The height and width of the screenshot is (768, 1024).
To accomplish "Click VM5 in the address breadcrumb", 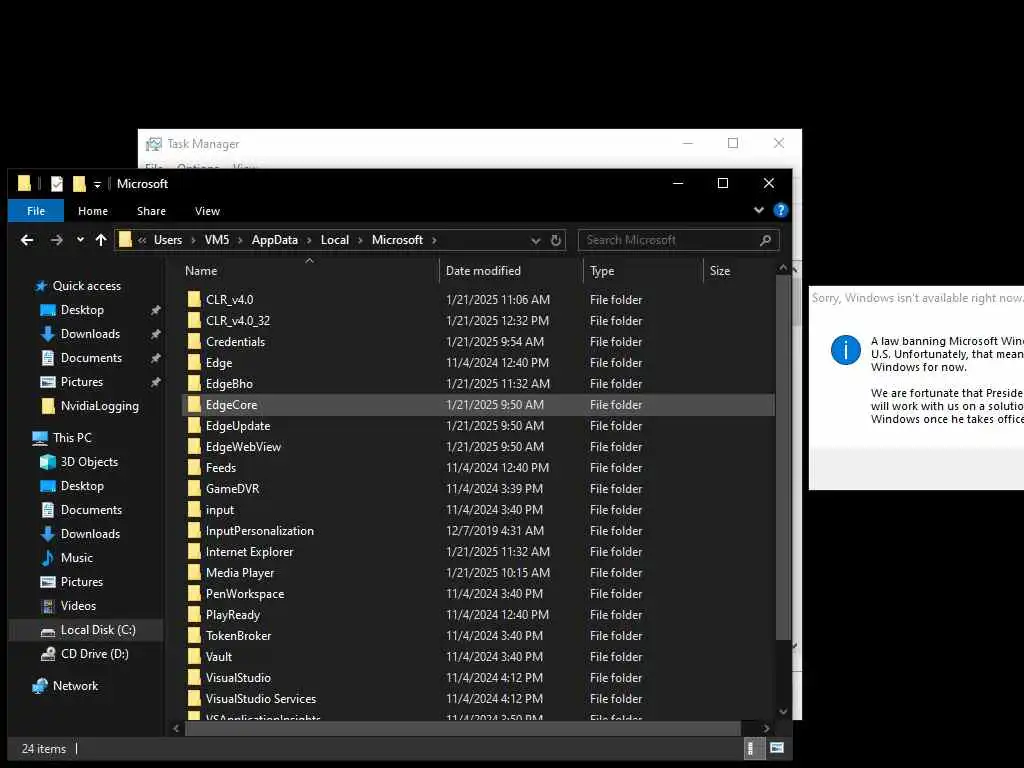I will point(217,240).
